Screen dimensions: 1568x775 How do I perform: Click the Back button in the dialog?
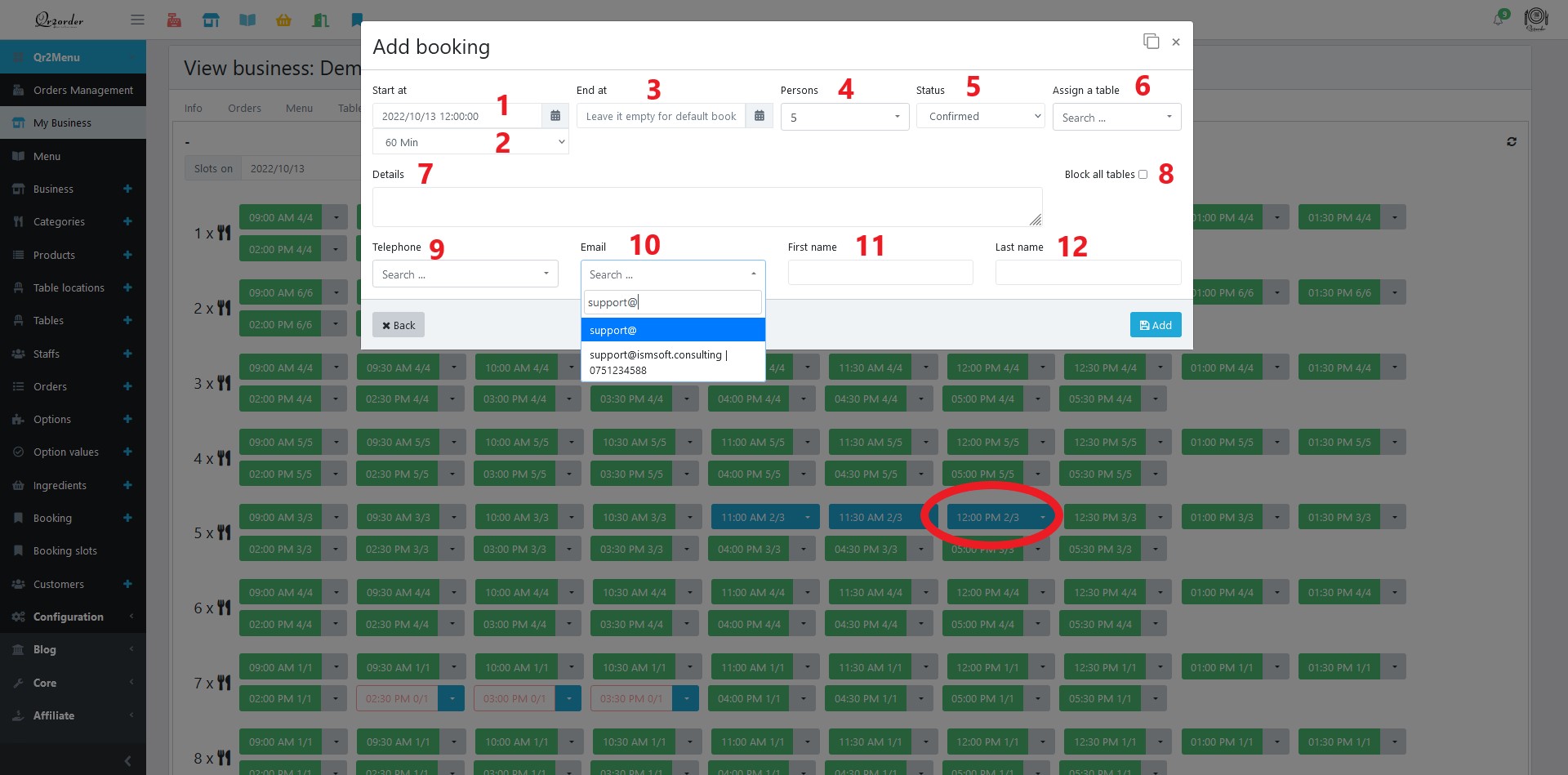click(x=398, y=324)
